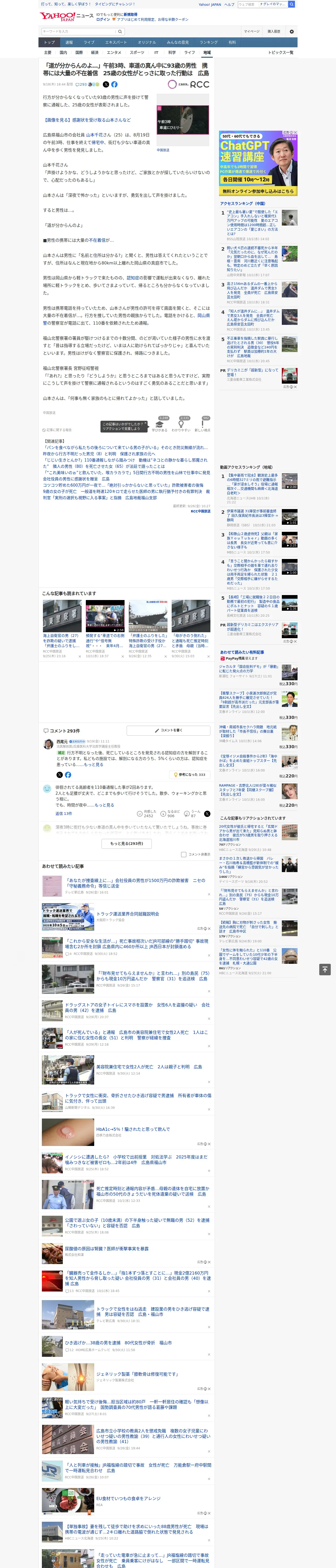The width and height of the screenshot is (336, 1568).
Task: Open 返信 13件 replies link
Action: click(x=63, y=813)
